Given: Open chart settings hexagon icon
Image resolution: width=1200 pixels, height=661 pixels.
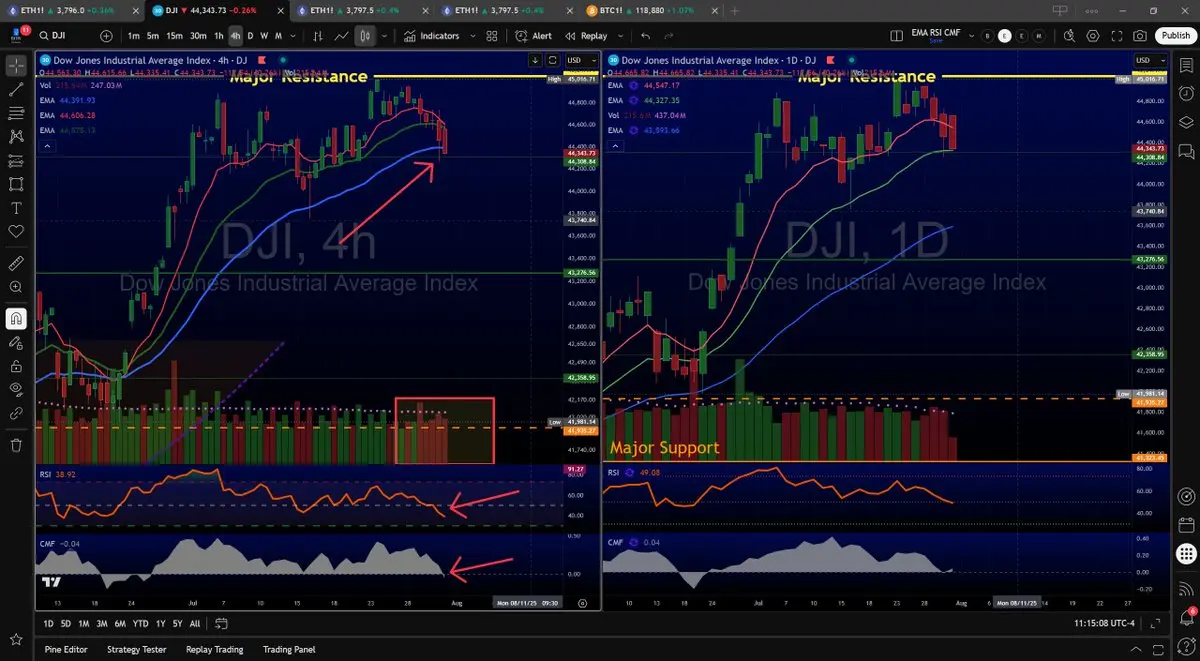Looking at the screenshot, I should coord(1092,35).
